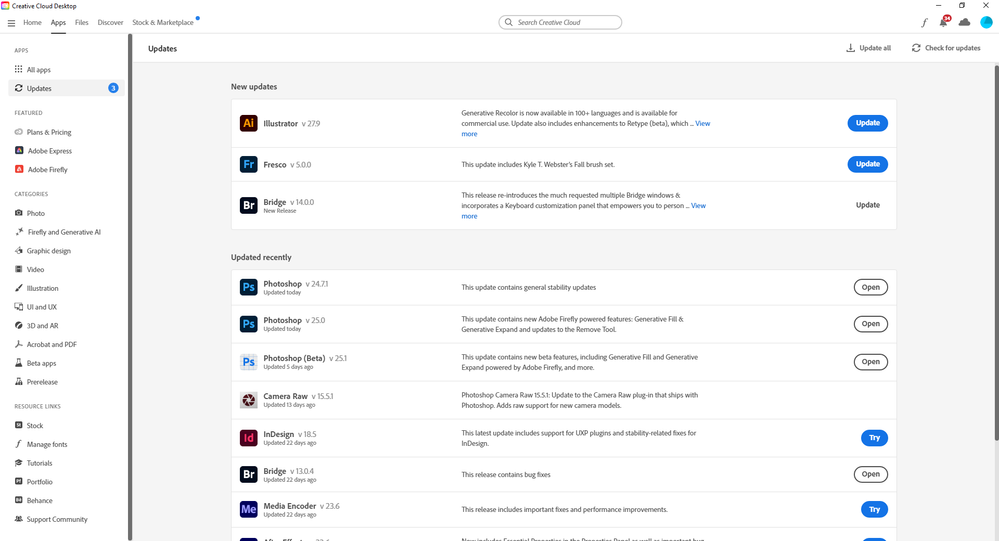999x541 pixels.
Task: Switch to the Home tab
Action: tap(32, 22)
